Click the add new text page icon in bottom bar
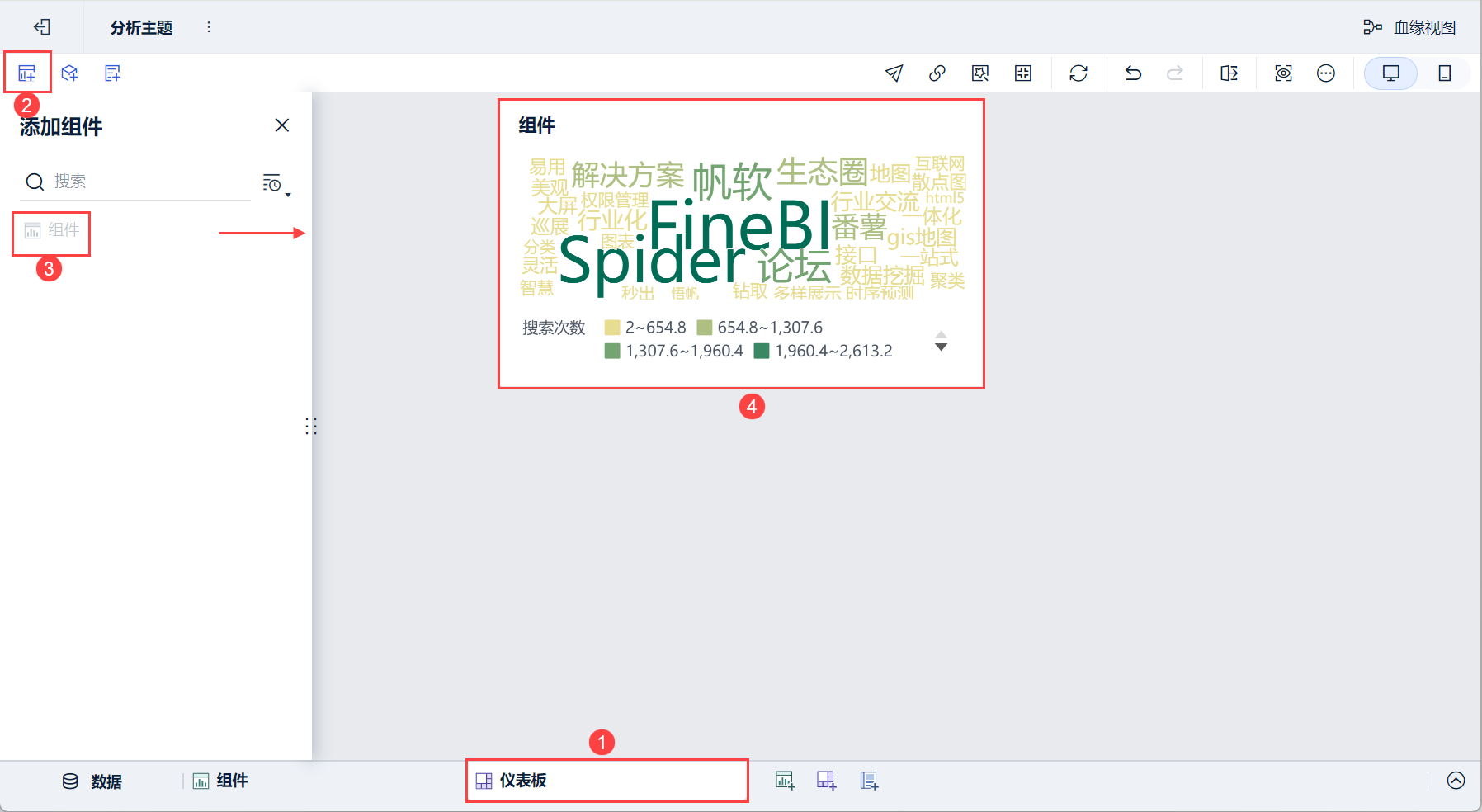The image size is (1482, 812). click(x=869, y=781)
